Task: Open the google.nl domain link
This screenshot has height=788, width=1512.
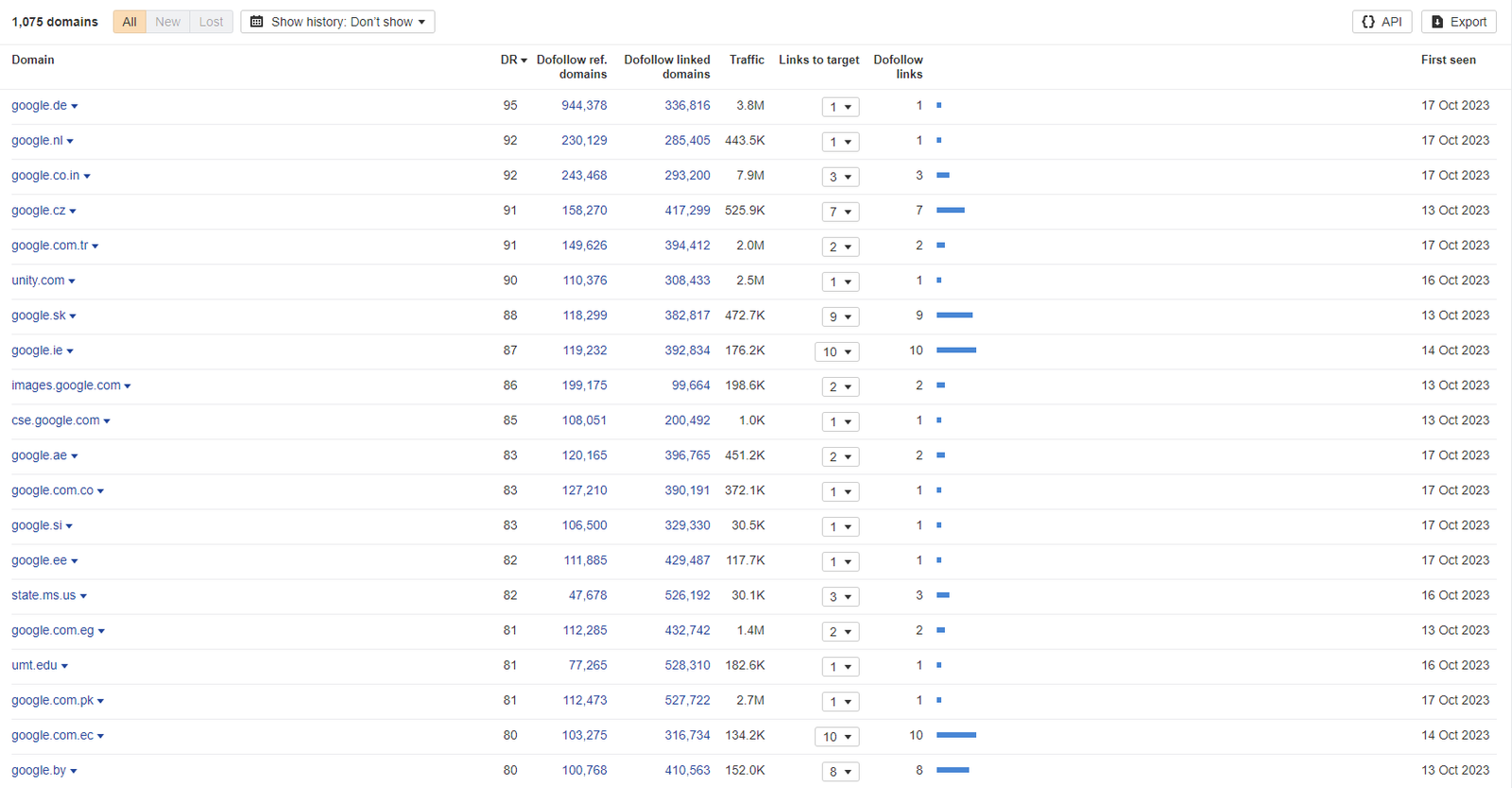Action: [37, 141]
